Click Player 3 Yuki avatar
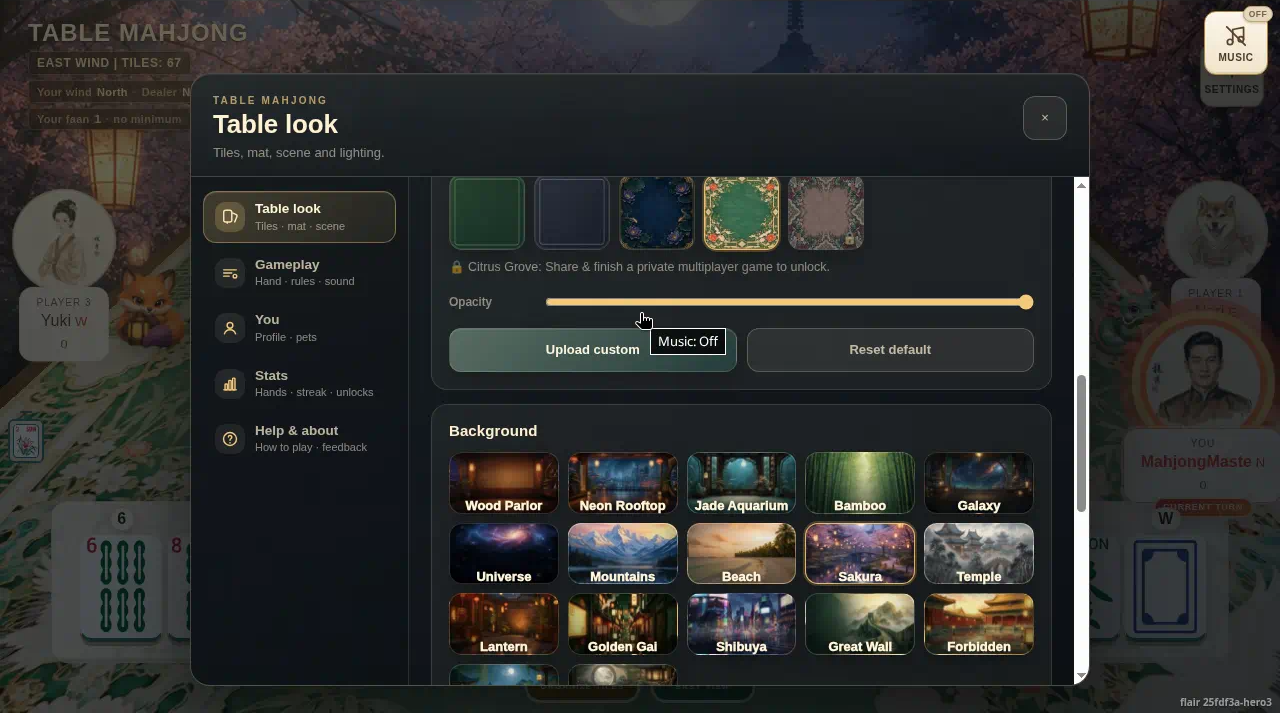Screen dimensions: 1280x713 point(64,241)
